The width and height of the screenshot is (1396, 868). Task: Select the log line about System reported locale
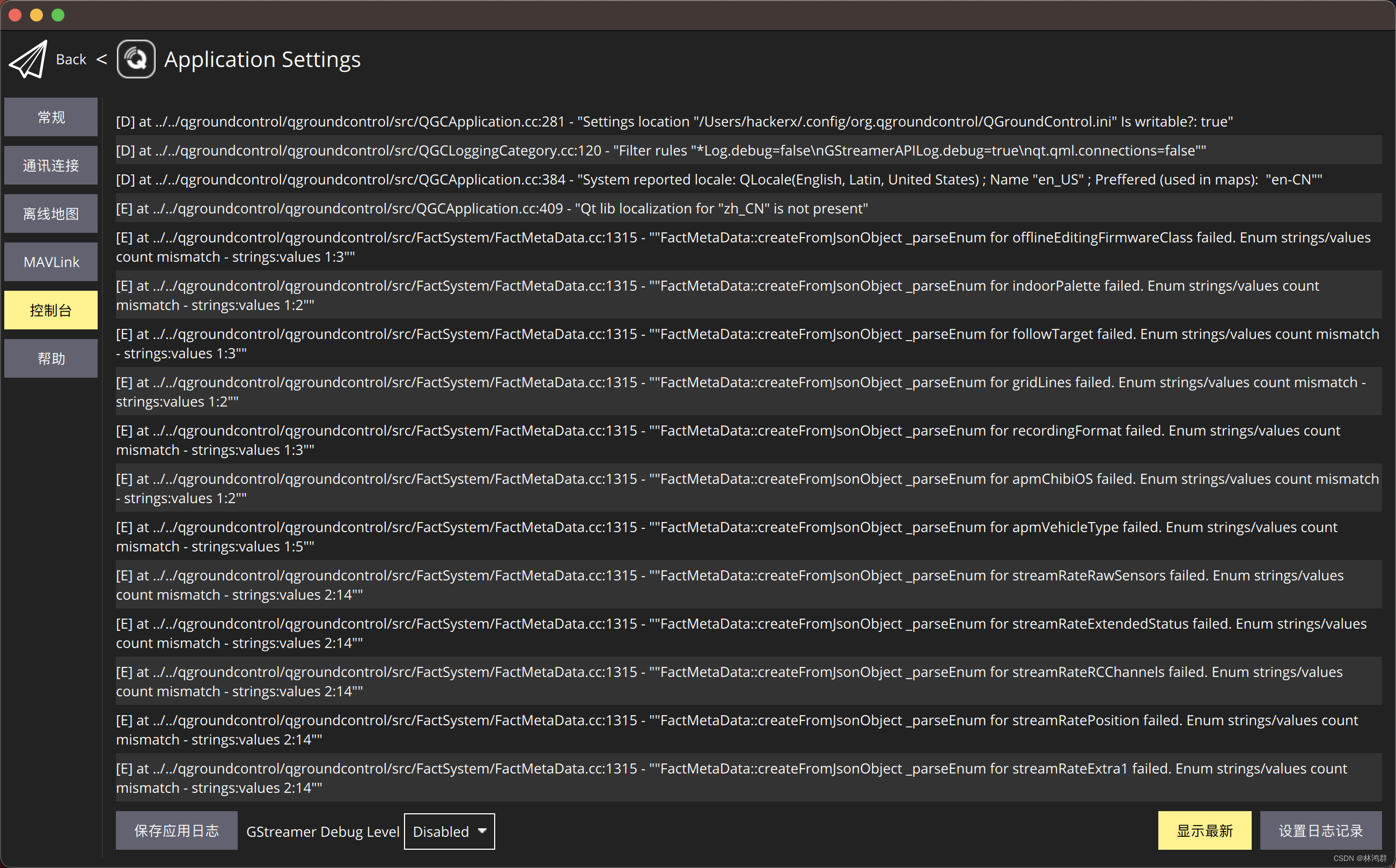(748, 179)
